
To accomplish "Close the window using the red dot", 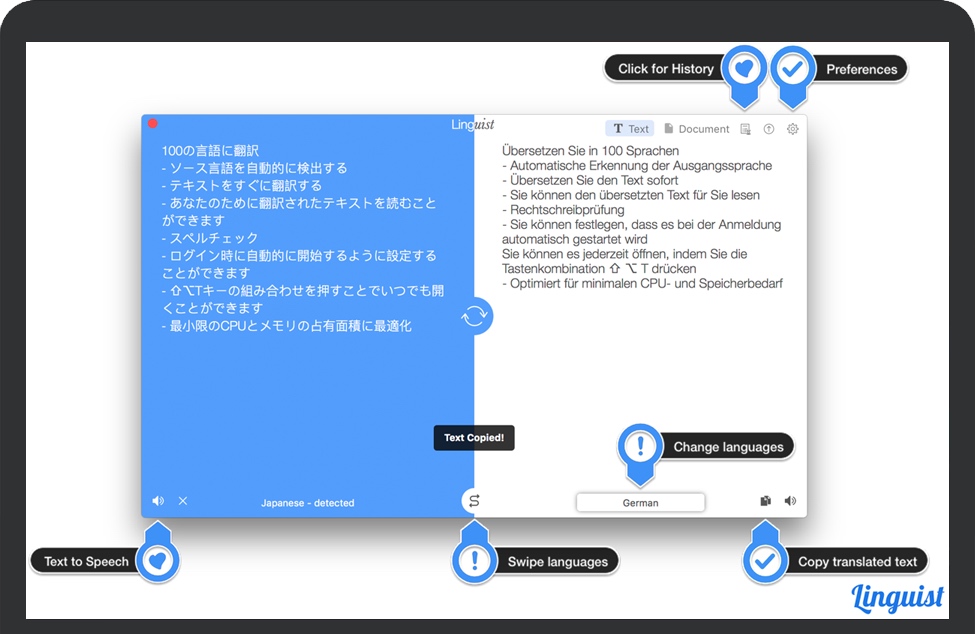I will tap(153, 124).
